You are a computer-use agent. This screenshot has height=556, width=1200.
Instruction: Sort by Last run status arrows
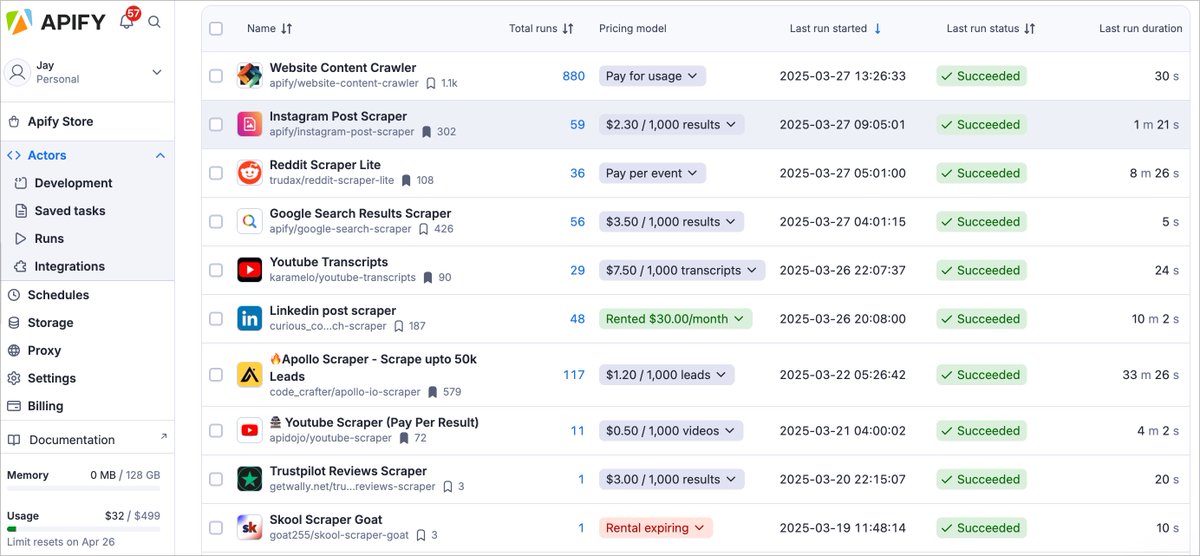pyautogui.click(x=1029, y=29)
